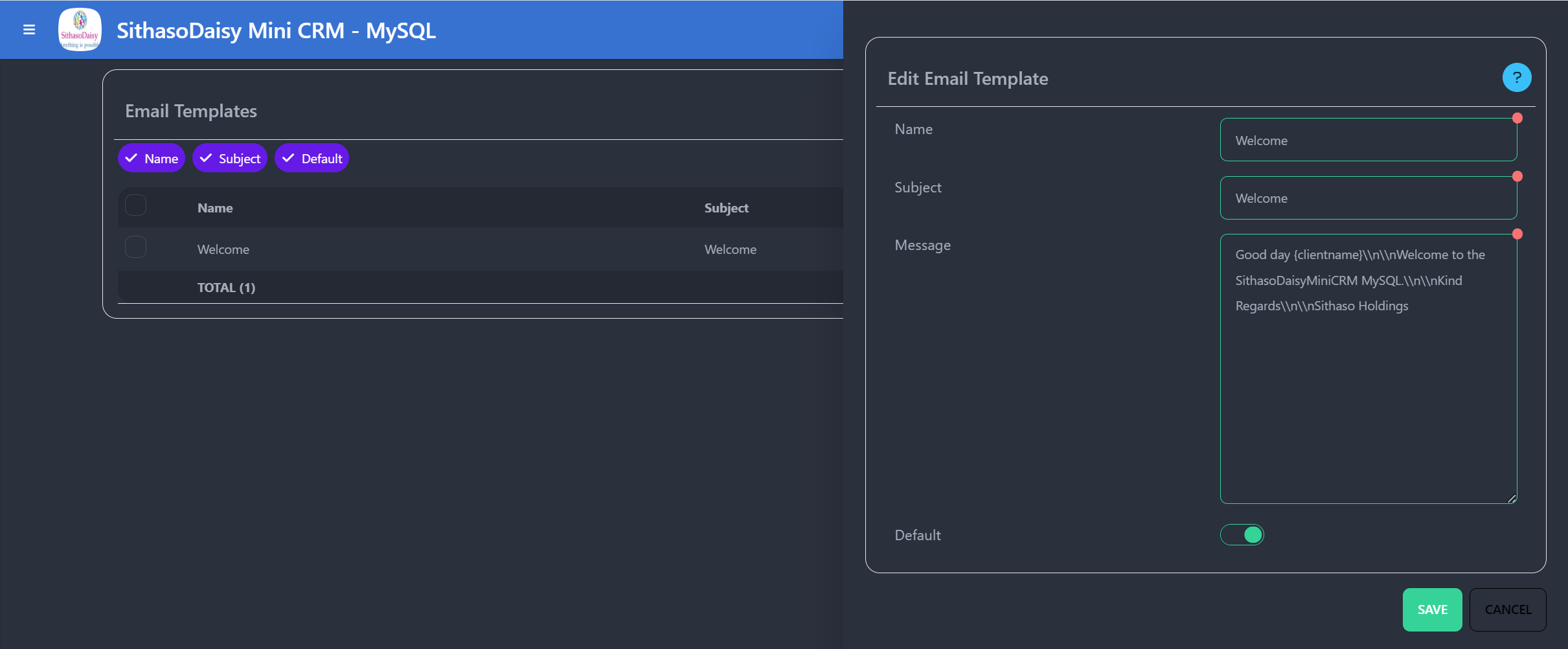Toggle the Subject column chip

[x=230, y=158]
